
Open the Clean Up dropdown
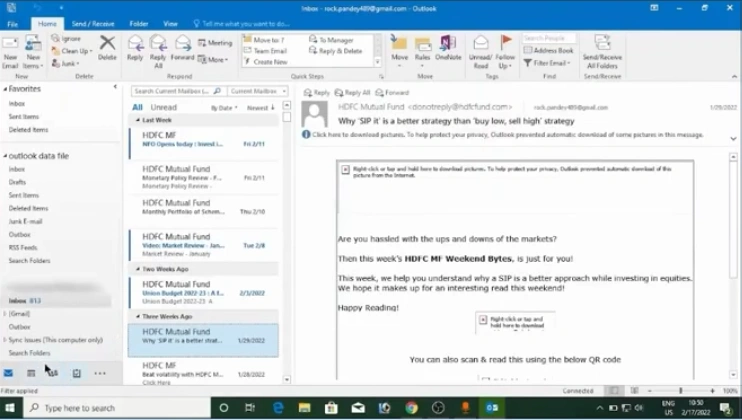pyautogui.click(x=72, y=51)
